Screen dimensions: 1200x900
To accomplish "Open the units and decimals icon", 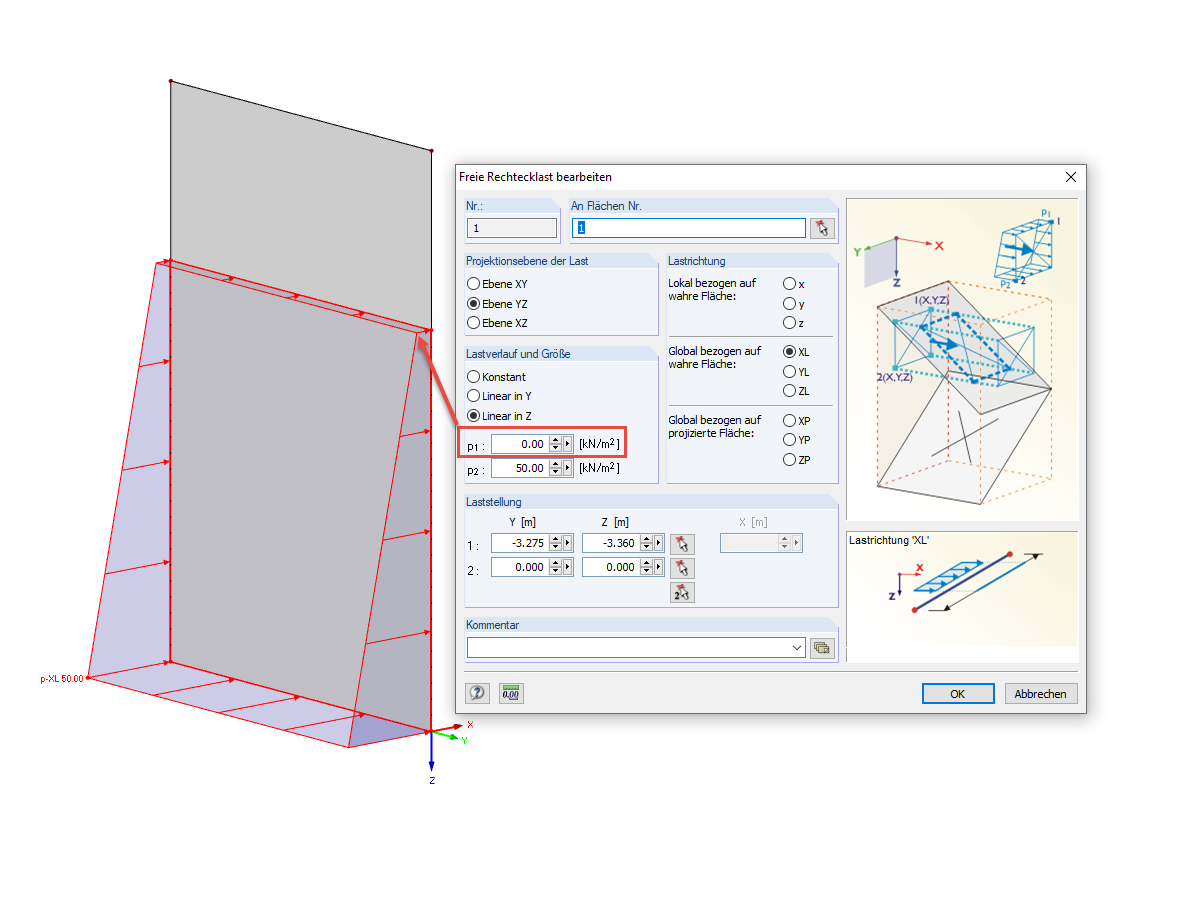I will point(511,693).
